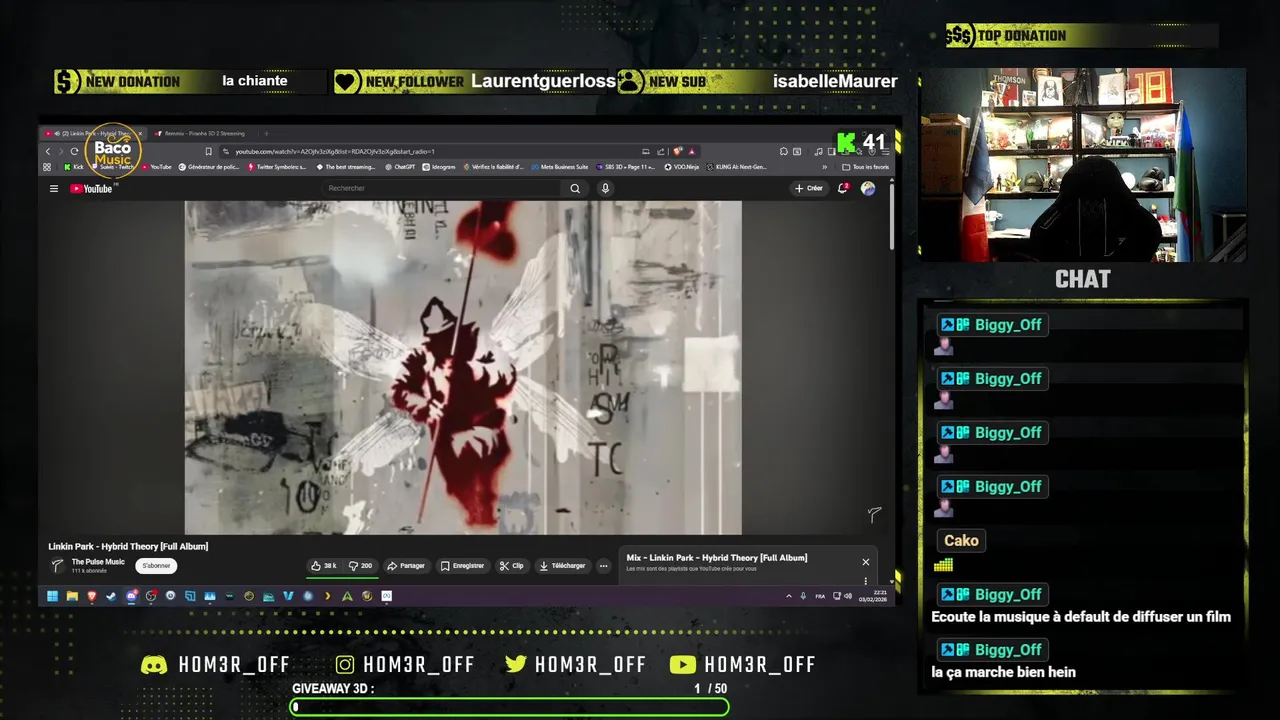This screenshot has width=1280, height=720.
Task: Click the Mix - Linkin Park panel title
Action: click(717, 558)
